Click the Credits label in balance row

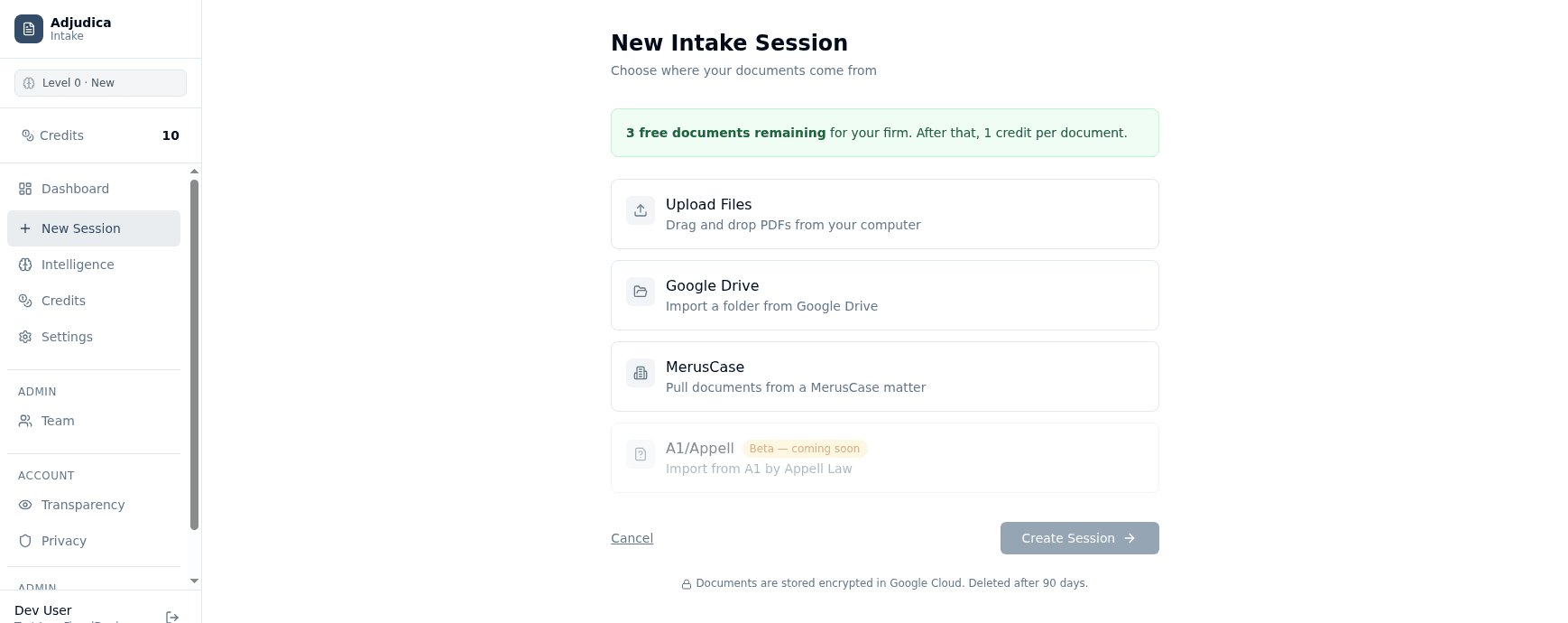pyautogui.click(x=61, y=135)
